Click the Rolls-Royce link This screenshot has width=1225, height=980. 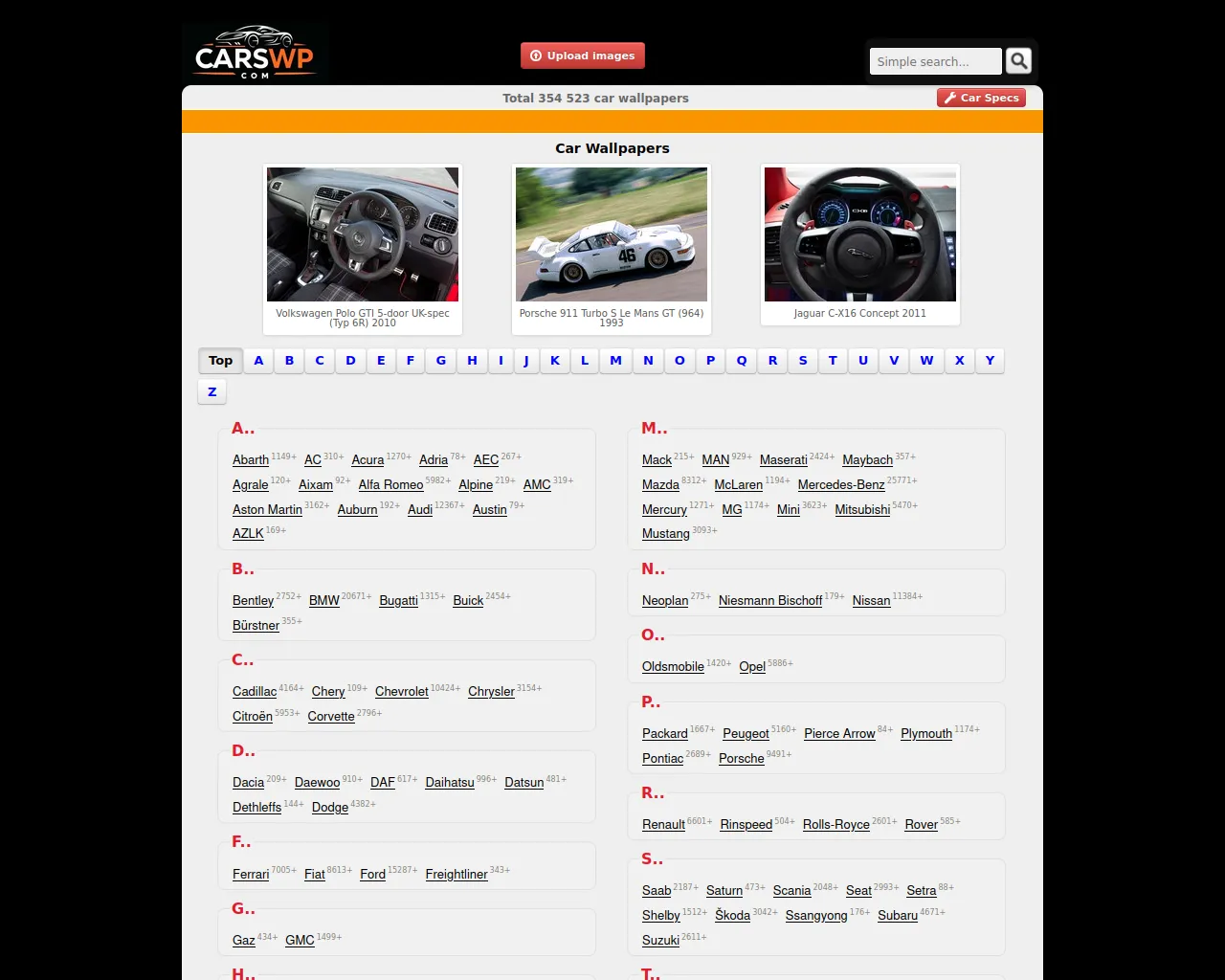(836, 825)
